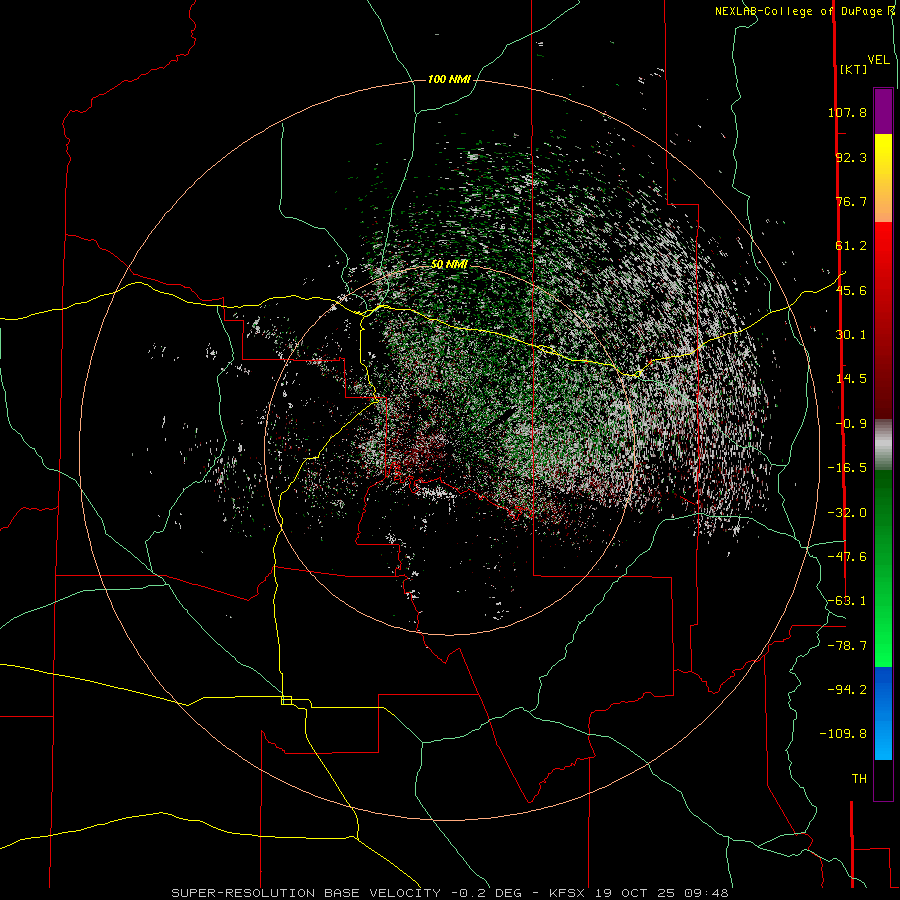The width and height of the screenshot is (900, 900).
Task: Select the -32.0 value on the velocity scale
Action: tap(847, 513)
